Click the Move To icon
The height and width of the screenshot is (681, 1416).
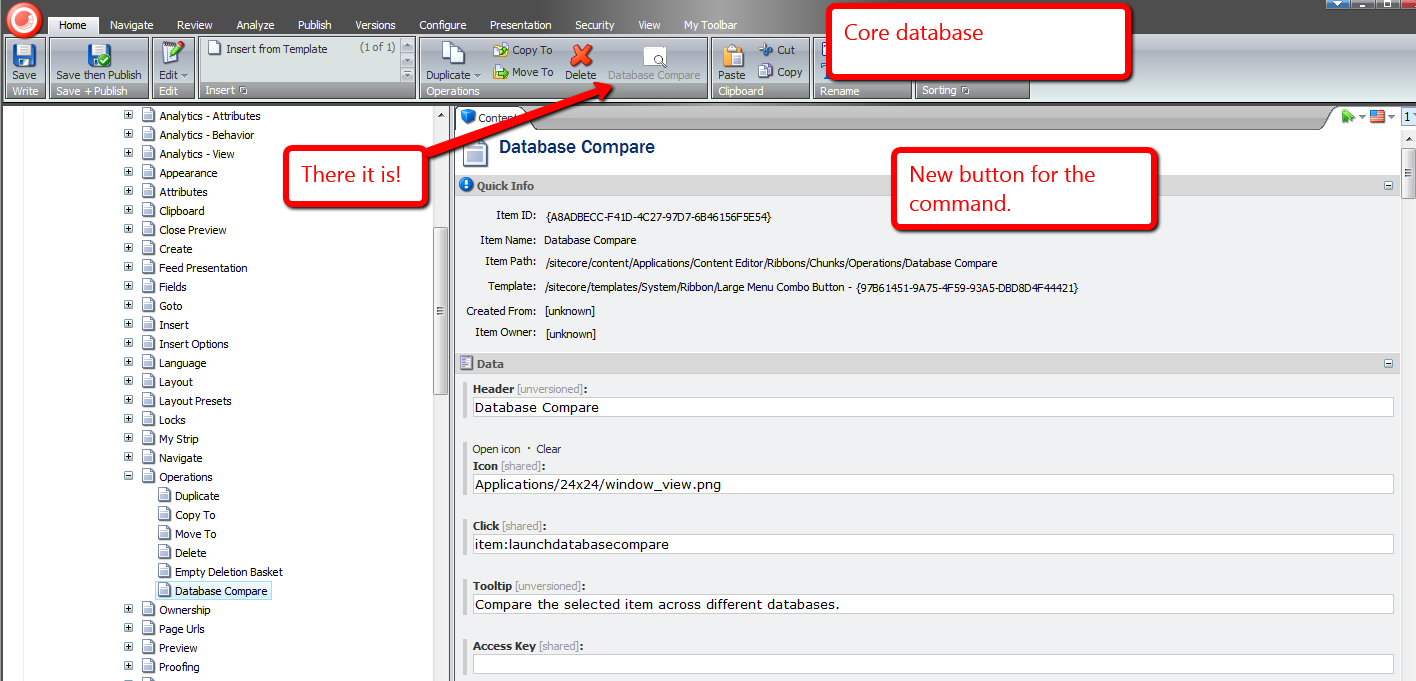(x=501, y=72)
